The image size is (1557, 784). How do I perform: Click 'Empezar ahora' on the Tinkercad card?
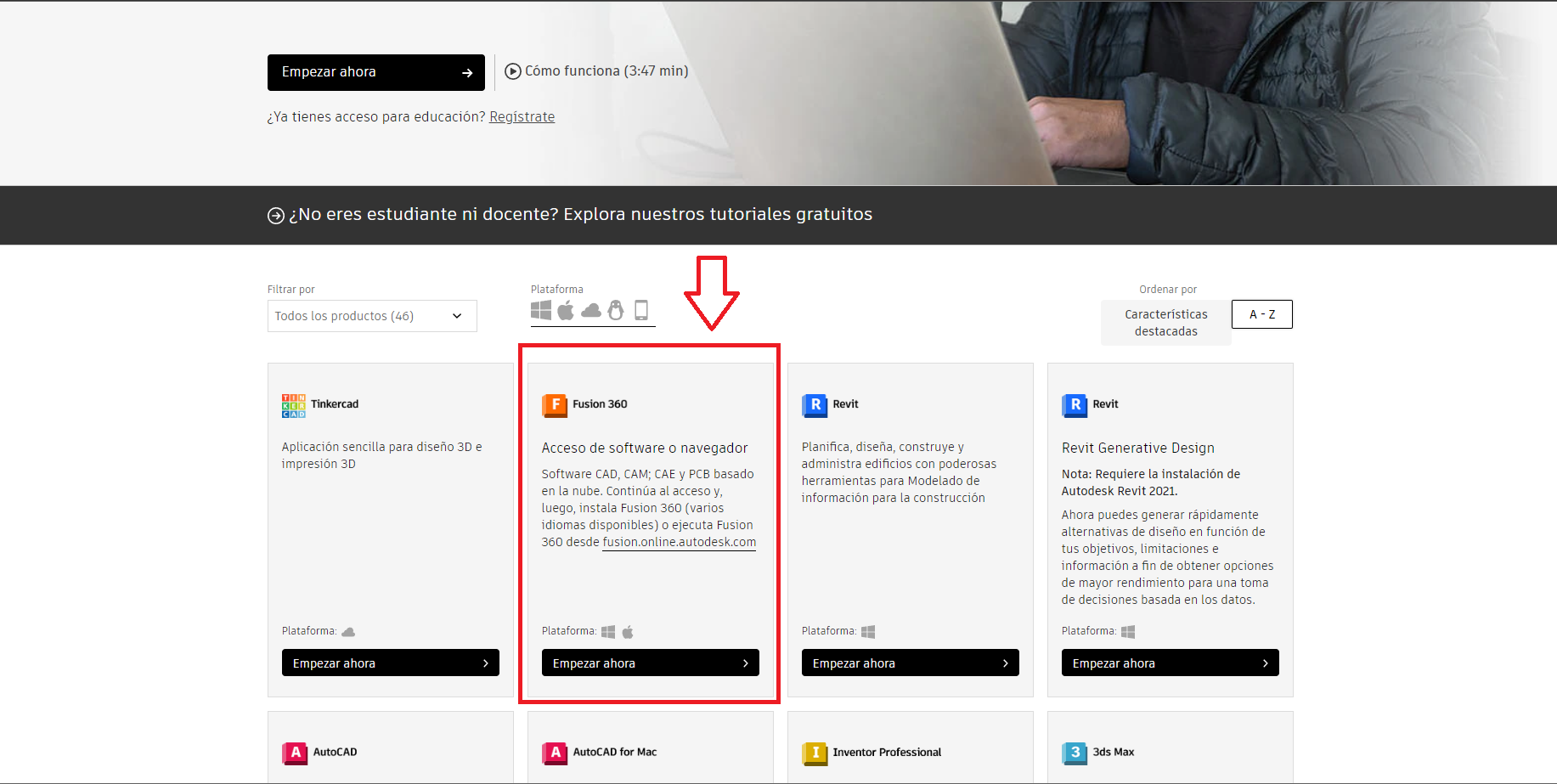pos(391,663)
